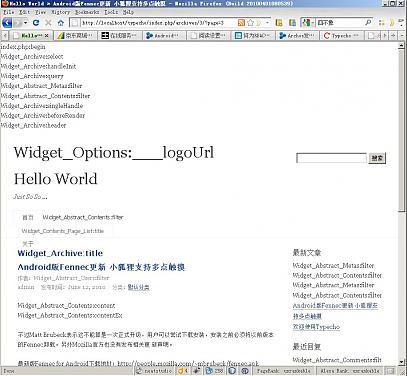The height and width of the screenshot is (376, 407).
Task: Click the Widget_Archive:header debug line
Action: point(33,125)
